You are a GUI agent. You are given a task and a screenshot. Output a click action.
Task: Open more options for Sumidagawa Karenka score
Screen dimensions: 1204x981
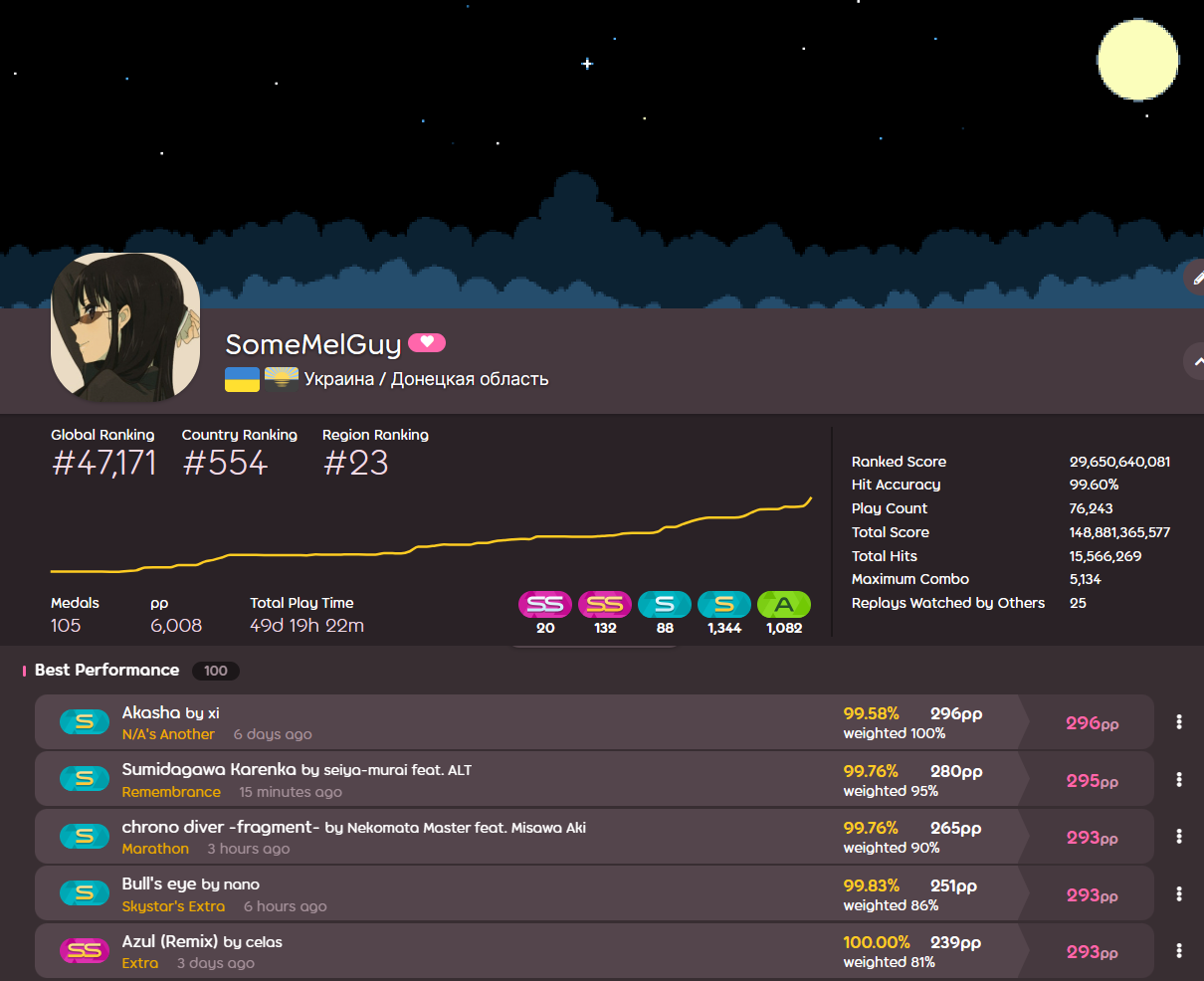tap(1179, 779)
